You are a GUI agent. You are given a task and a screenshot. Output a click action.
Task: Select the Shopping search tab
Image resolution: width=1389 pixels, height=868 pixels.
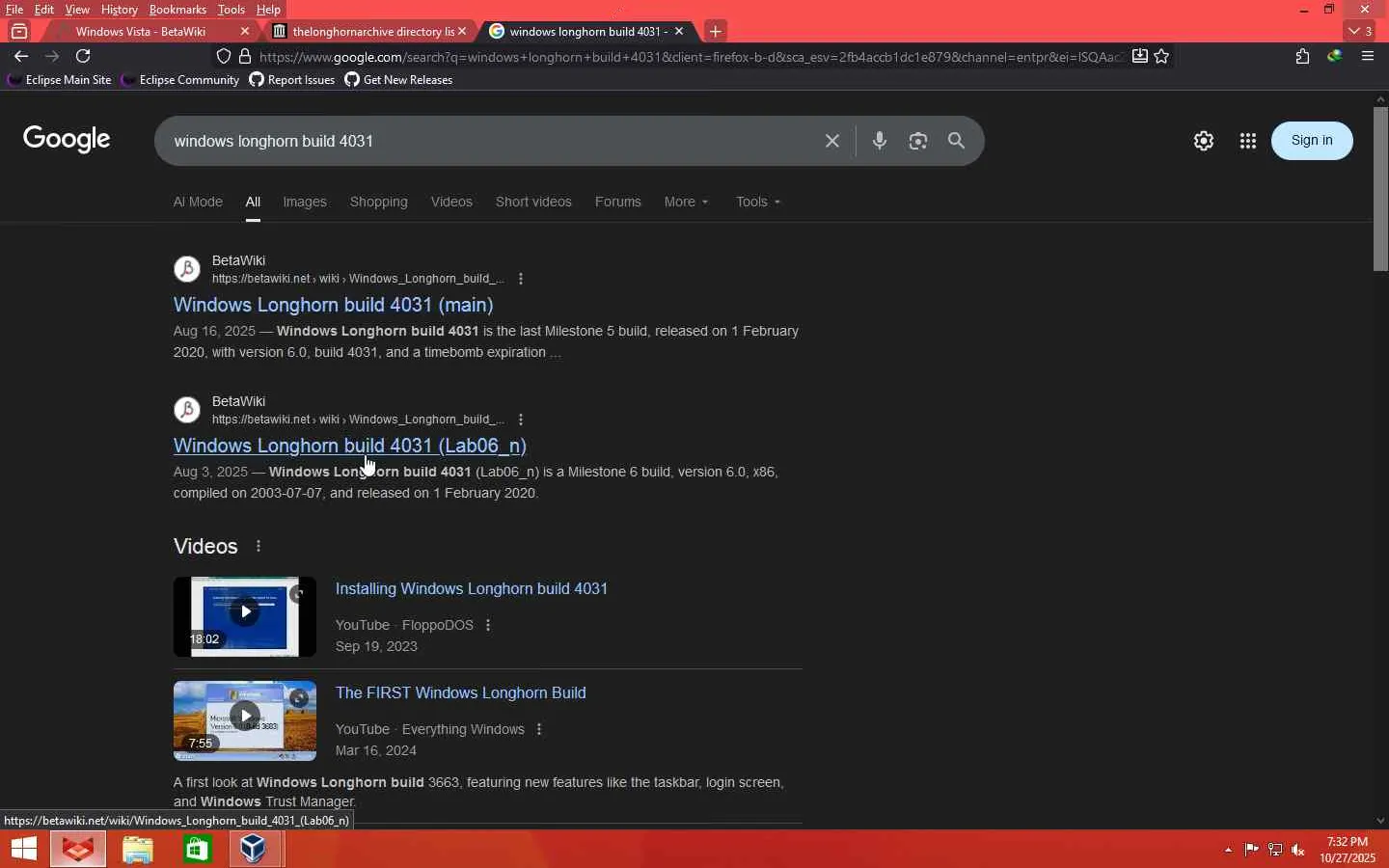(x=379, y=202)
